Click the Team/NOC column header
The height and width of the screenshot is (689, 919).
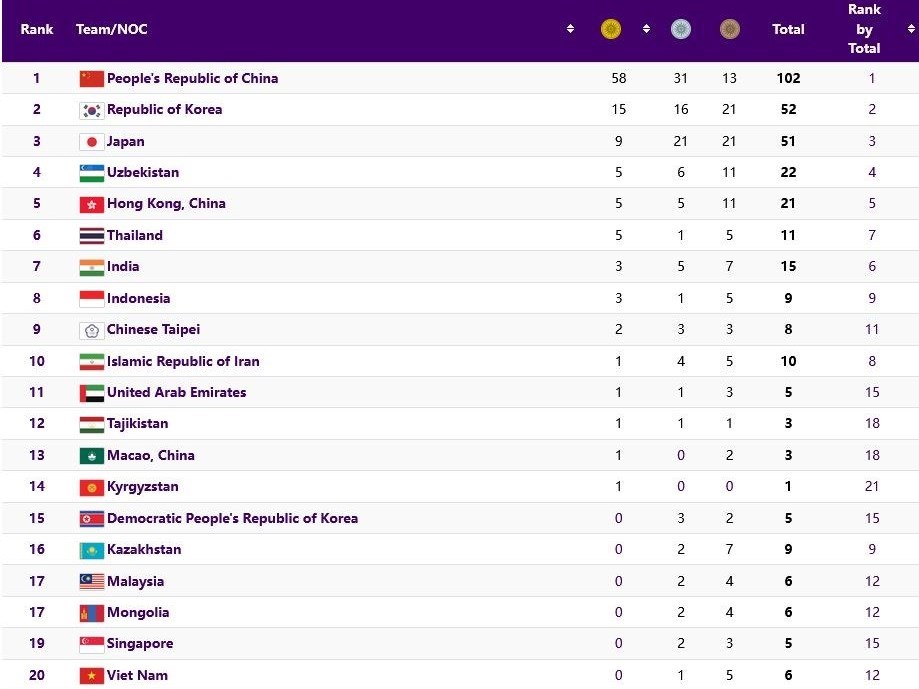click(112, 29)
